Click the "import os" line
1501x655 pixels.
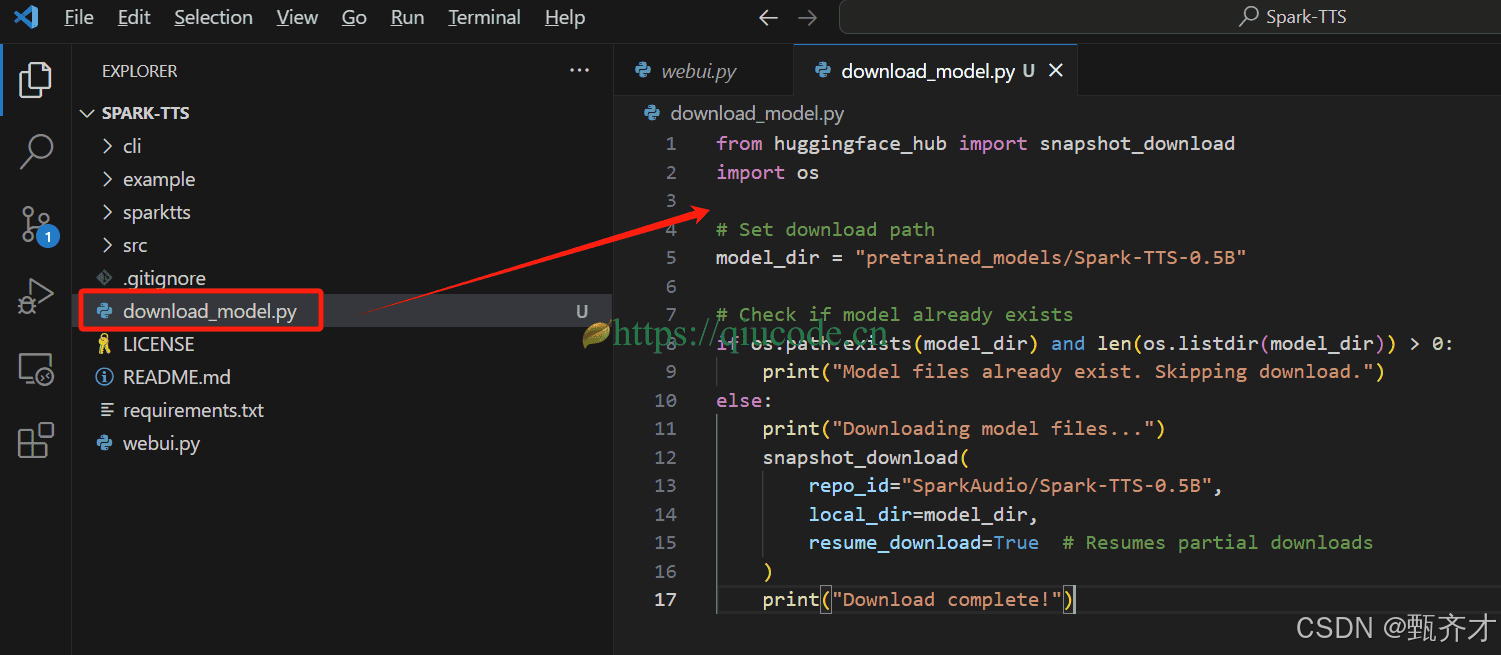[767, 173]
